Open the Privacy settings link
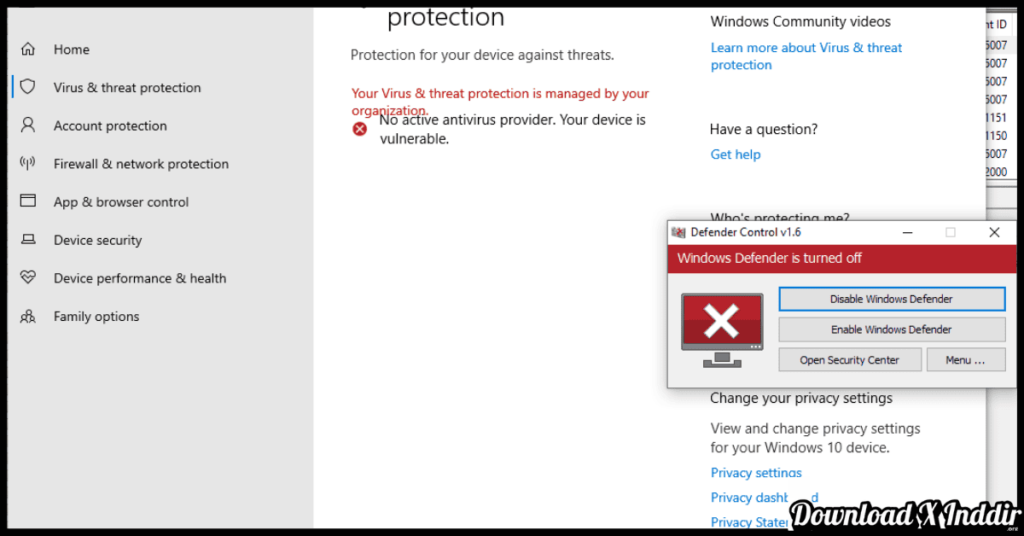This screenshot has height=536, width=1024. 756,472
